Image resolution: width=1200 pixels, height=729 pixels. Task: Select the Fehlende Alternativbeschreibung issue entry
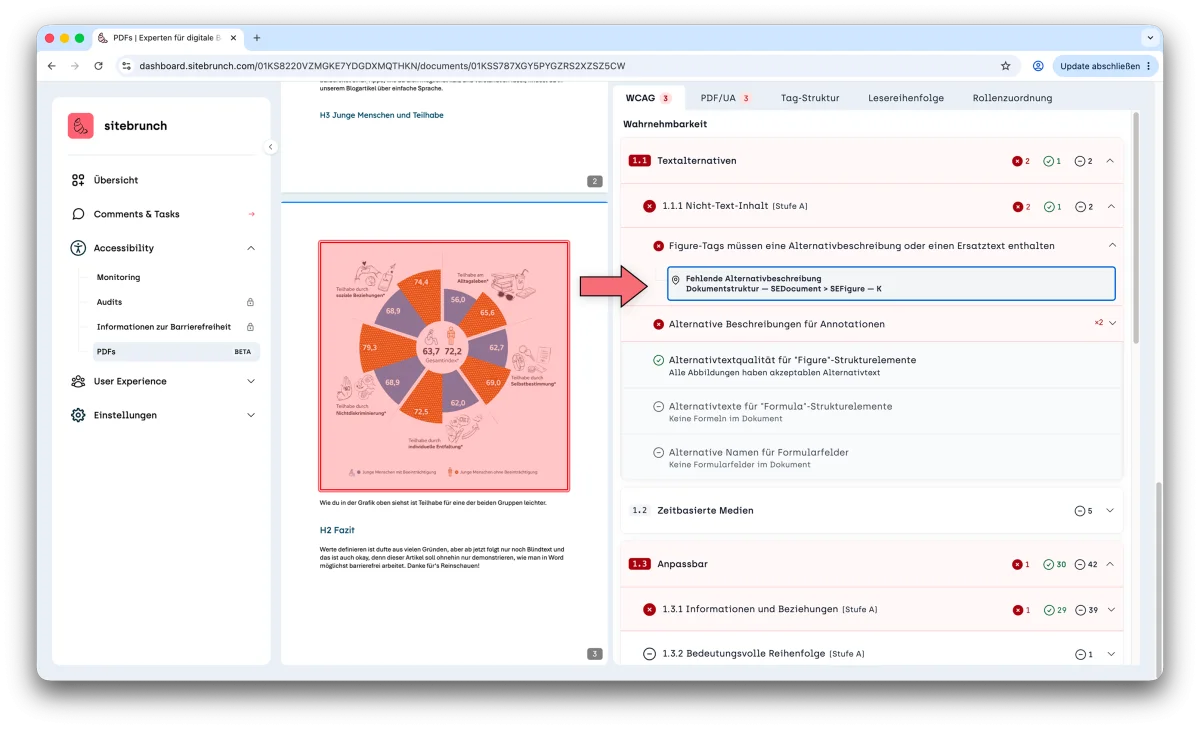(891, 284)
